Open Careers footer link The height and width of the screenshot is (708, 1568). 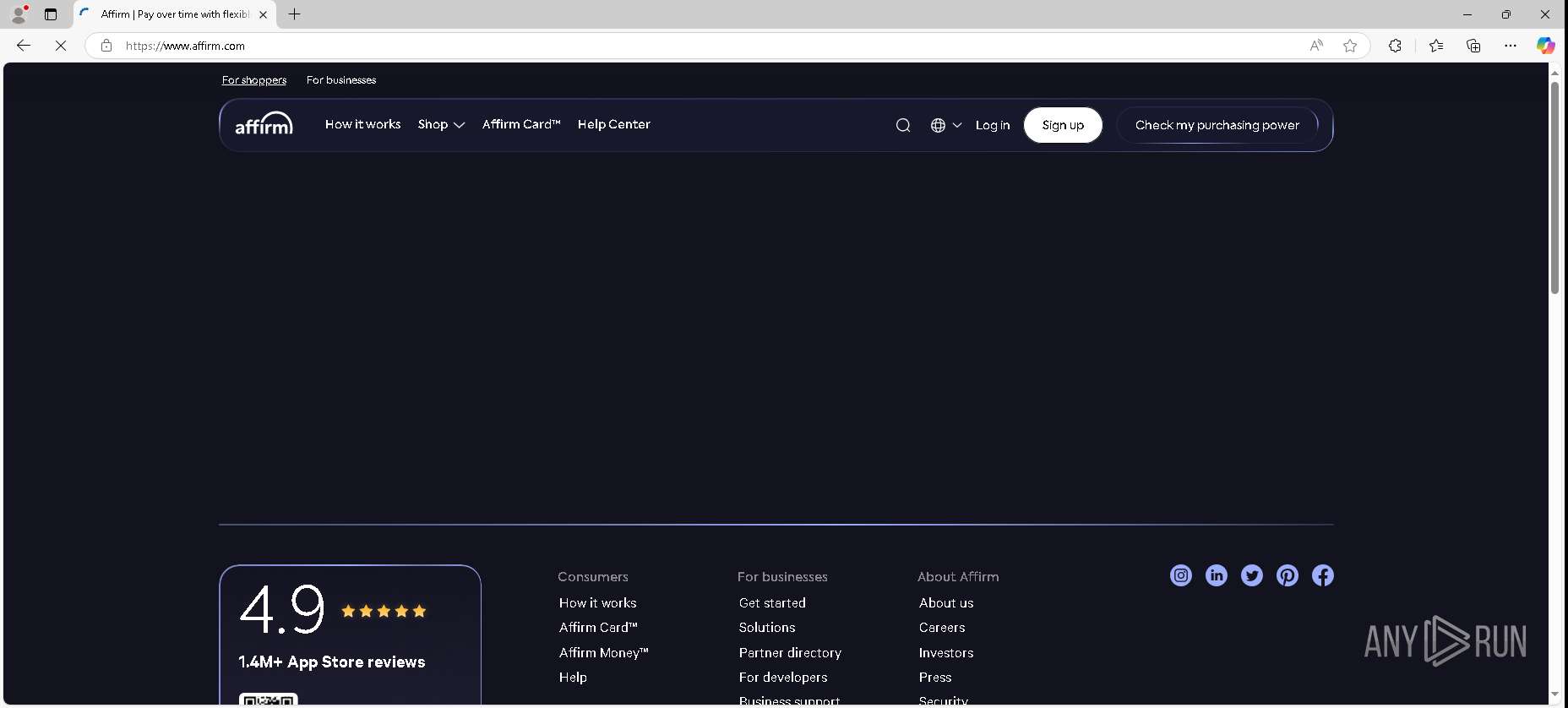pos(942,627)
